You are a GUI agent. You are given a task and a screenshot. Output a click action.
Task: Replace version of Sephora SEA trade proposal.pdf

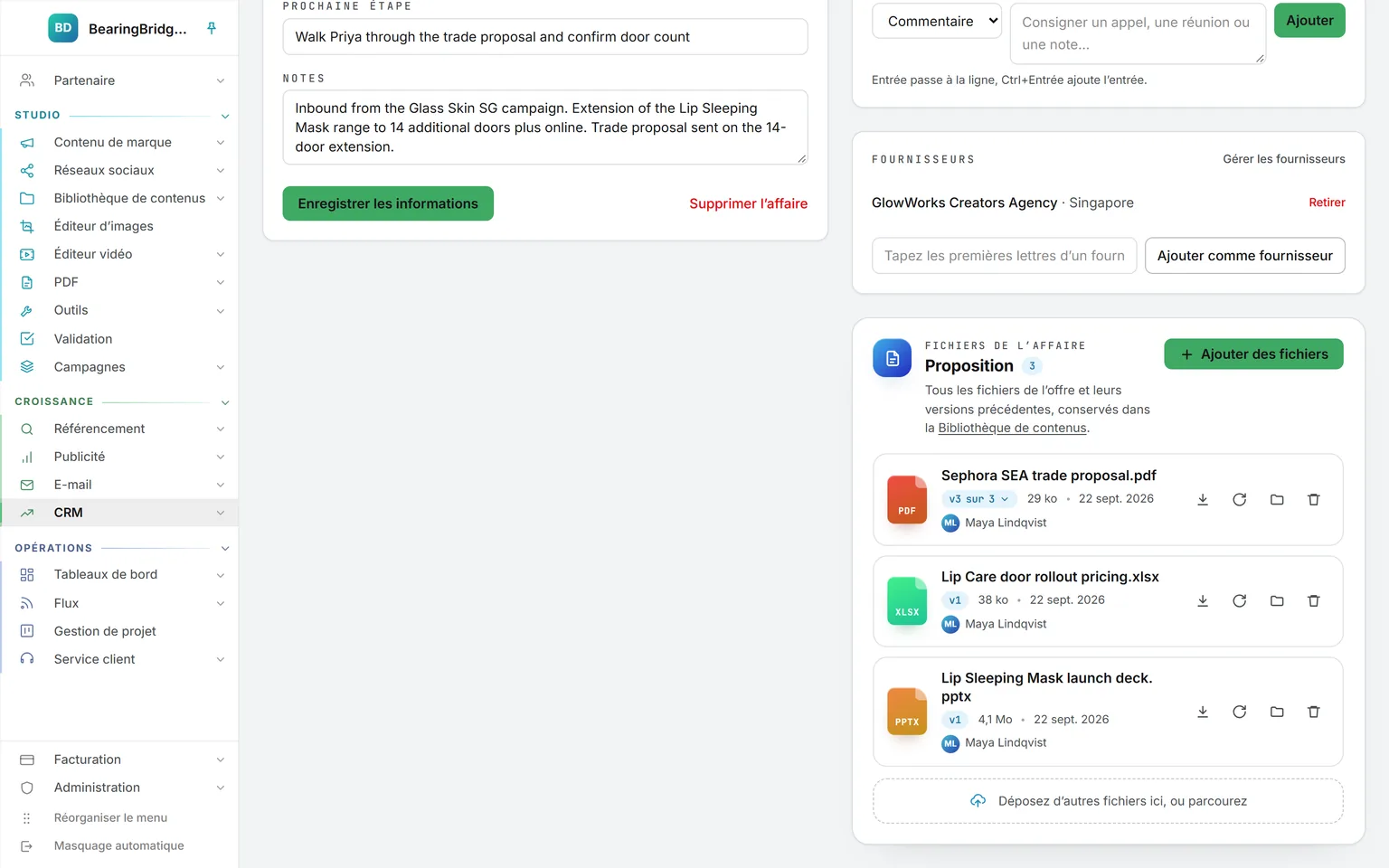point(1240,500)
